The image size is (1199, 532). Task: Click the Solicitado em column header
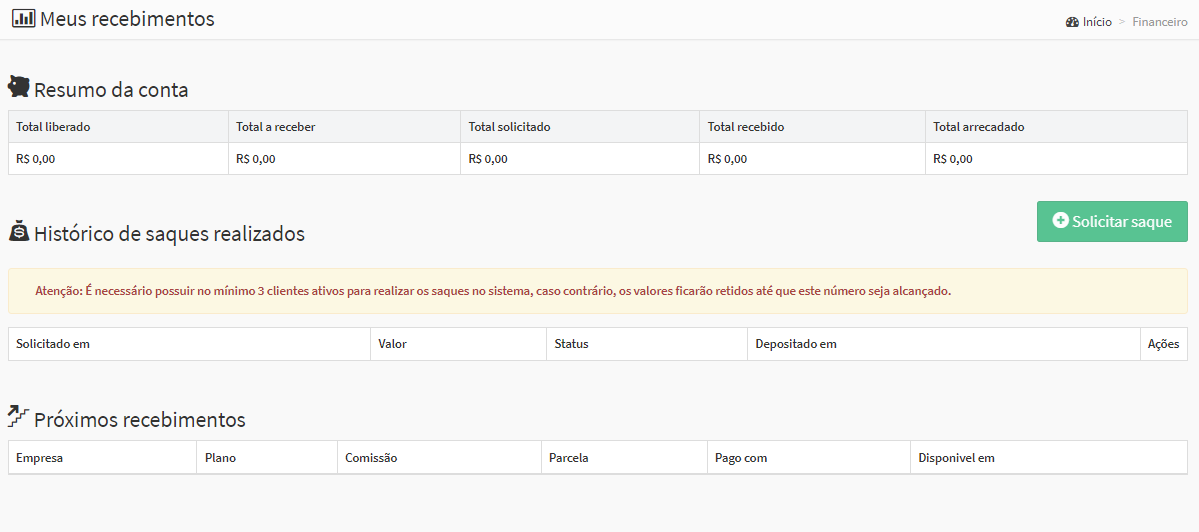(x=53, y=344)
